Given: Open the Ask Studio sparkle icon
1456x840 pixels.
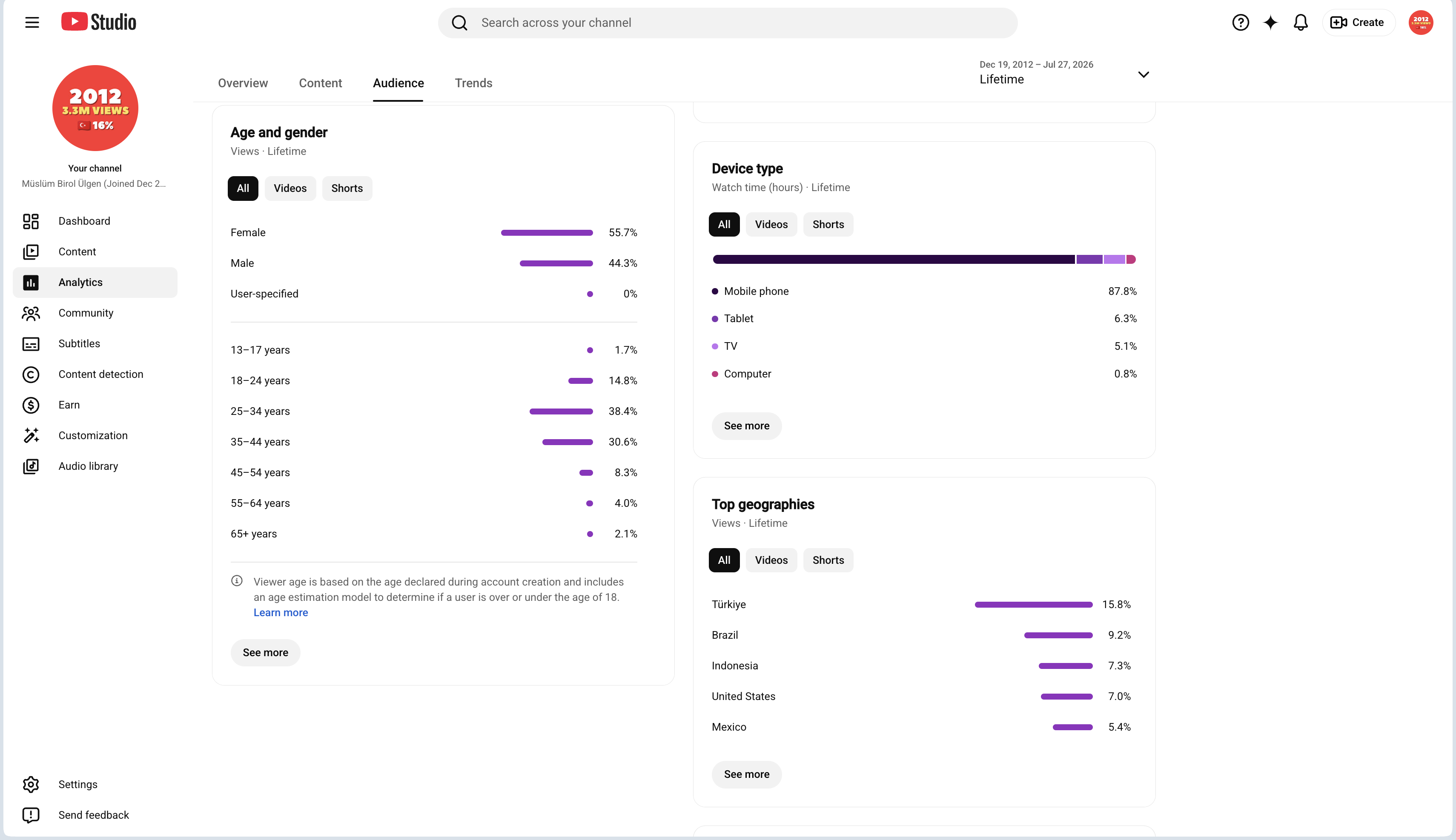Looking at the screenshot, I should click(1270, 23).
